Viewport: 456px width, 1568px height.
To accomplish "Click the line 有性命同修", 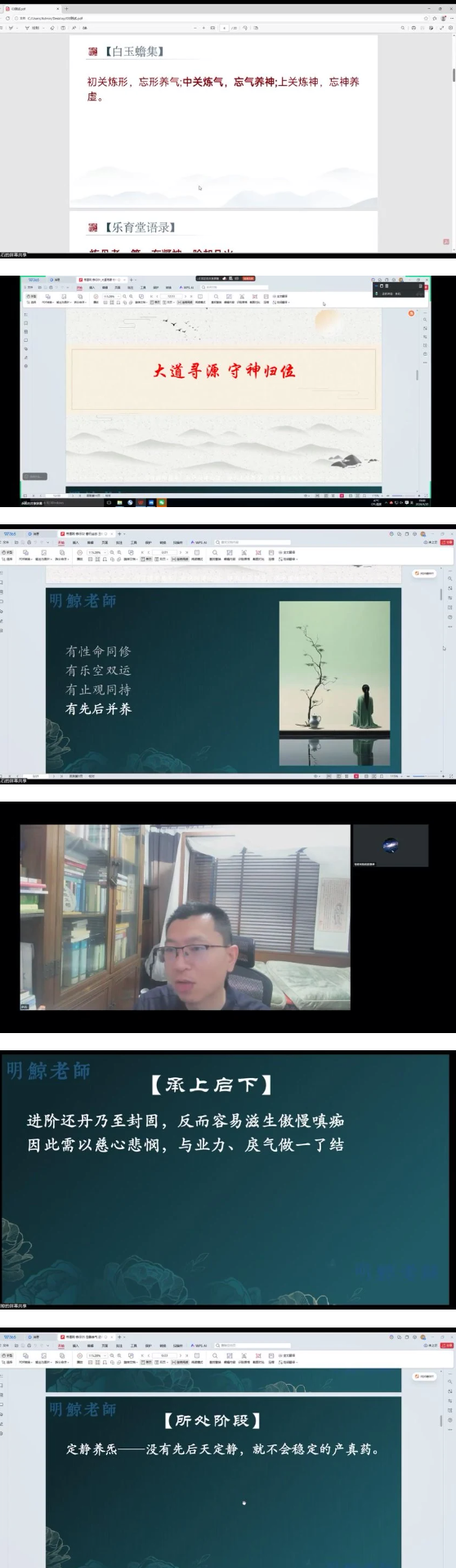I will [x=98, y=651].
